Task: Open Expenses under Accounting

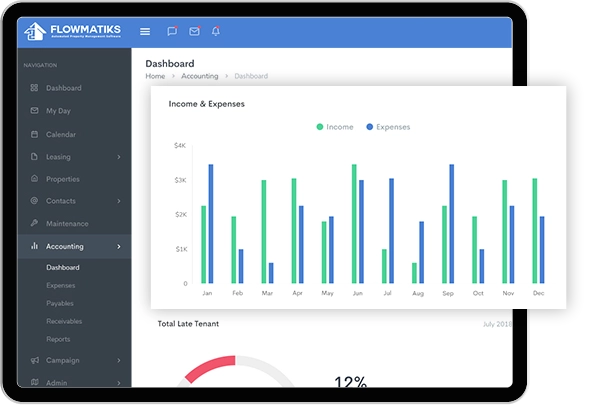Action: (61, 285)
